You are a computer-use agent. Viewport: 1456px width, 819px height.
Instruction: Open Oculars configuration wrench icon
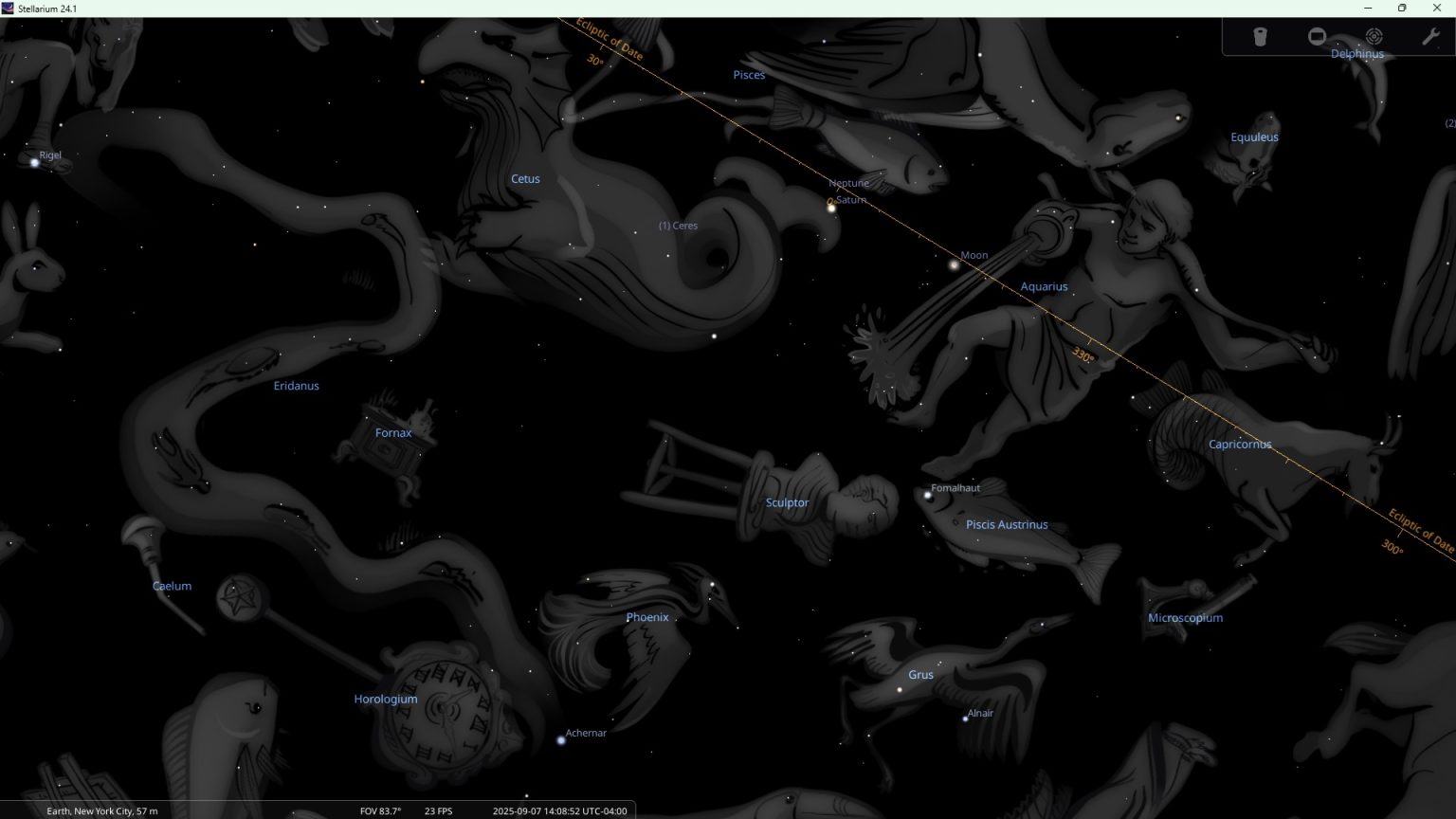coord(1430,37)
